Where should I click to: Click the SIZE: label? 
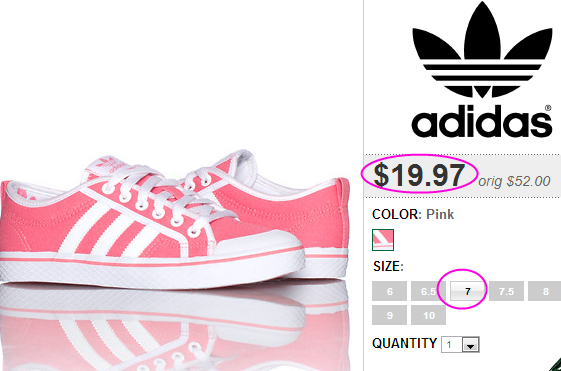point(388,266)
